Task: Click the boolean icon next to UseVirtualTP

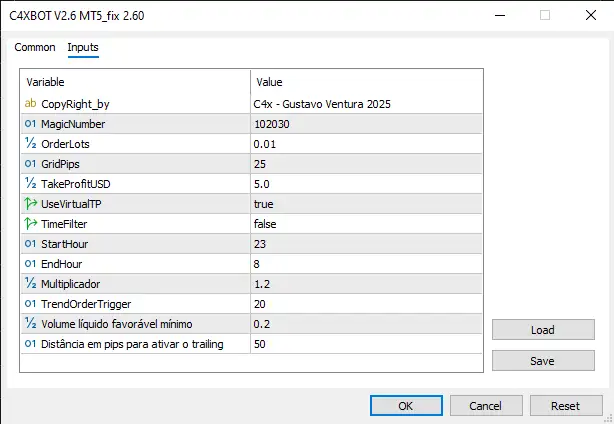Action: [x=30, y=204]
